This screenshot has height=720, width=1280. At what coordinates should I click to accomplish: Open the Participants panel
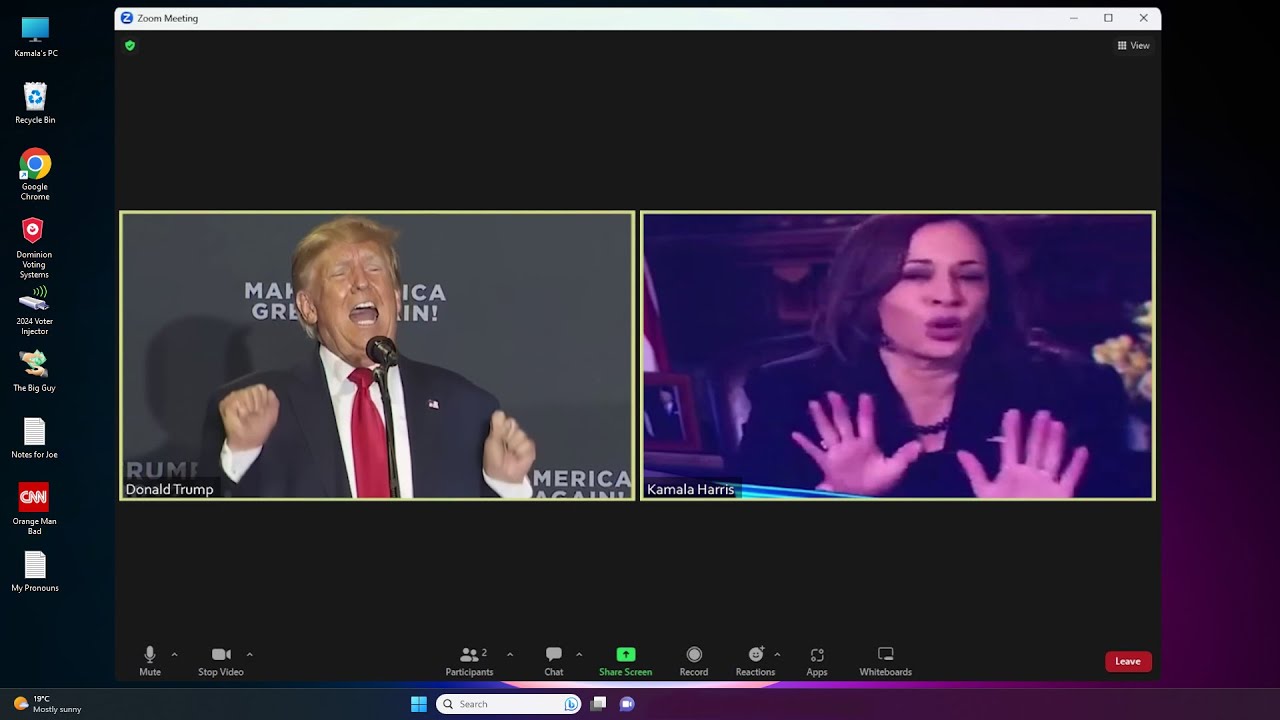[x=469, y=661]
